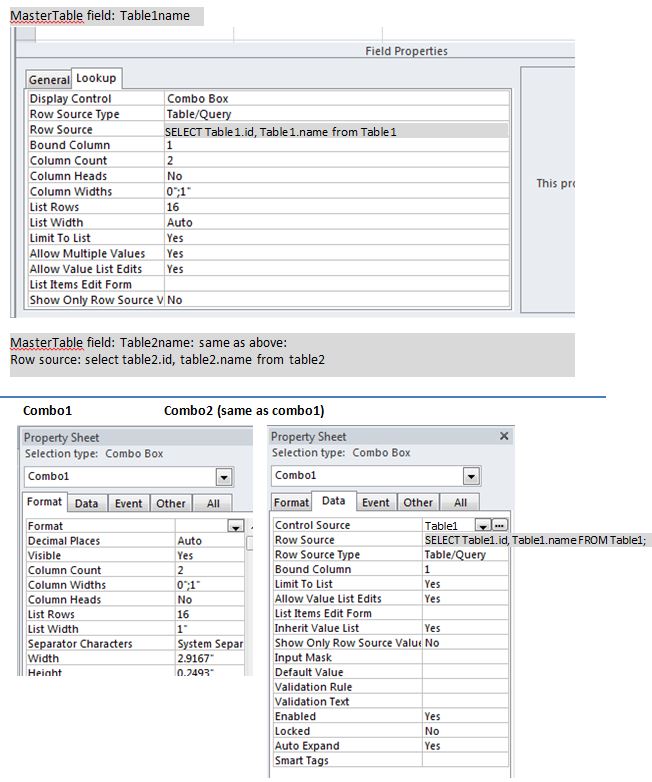Open the right property sheet Combo1 dropdown arrow
Image resolution: width=652 pixels, height=782 pixels.
pos(471,476)
